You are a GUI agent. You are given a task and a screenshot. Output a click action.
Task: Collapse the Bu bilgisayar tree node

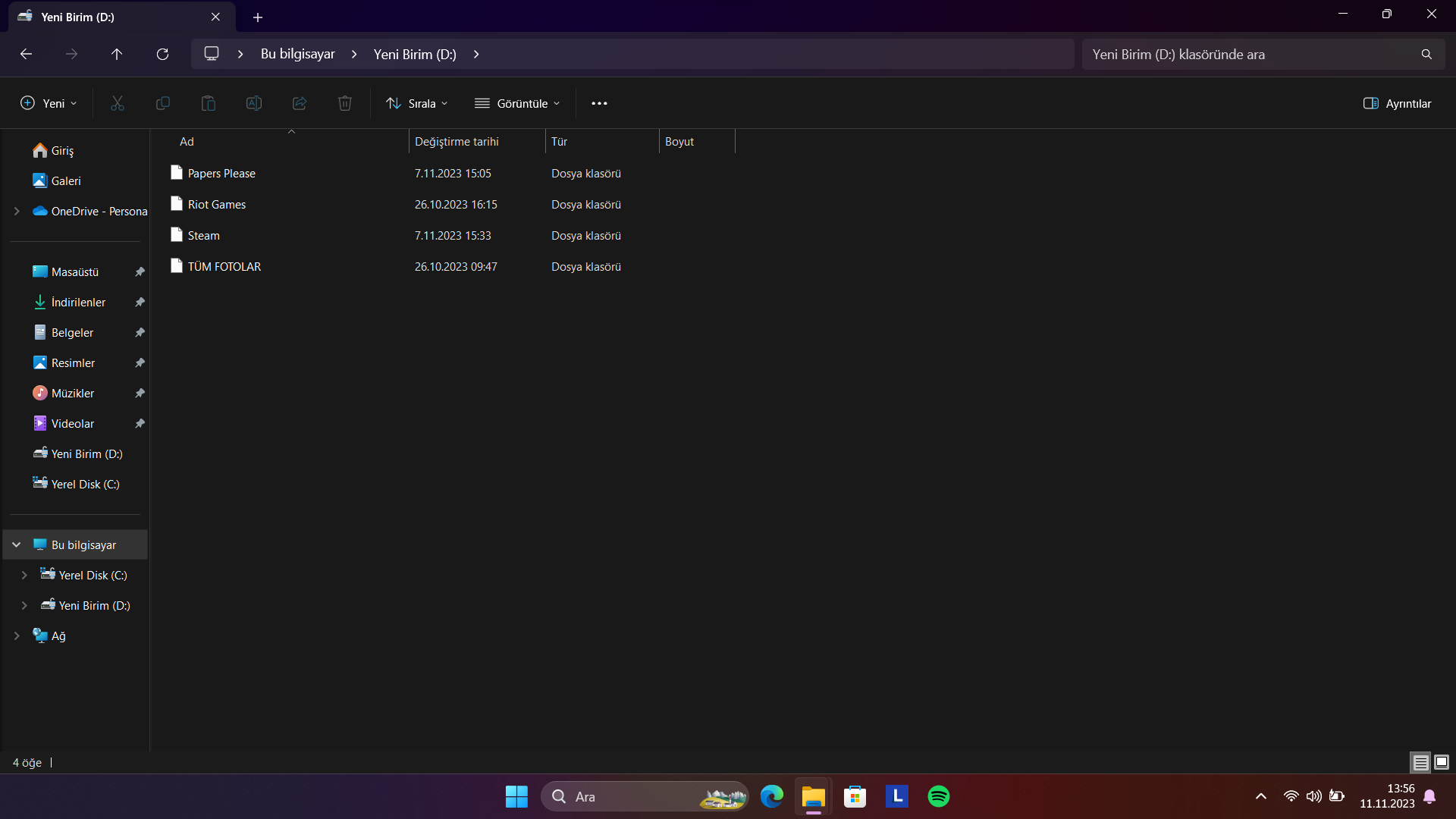[17, 544]
